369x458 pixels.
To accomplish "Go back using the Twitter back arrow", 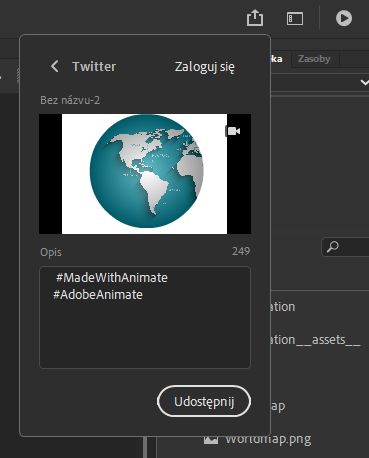I will click(x=55, y=66).
